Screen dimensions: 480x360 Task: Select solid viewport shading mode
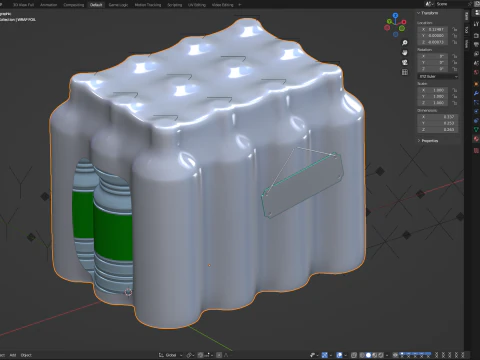click(368, 355)
